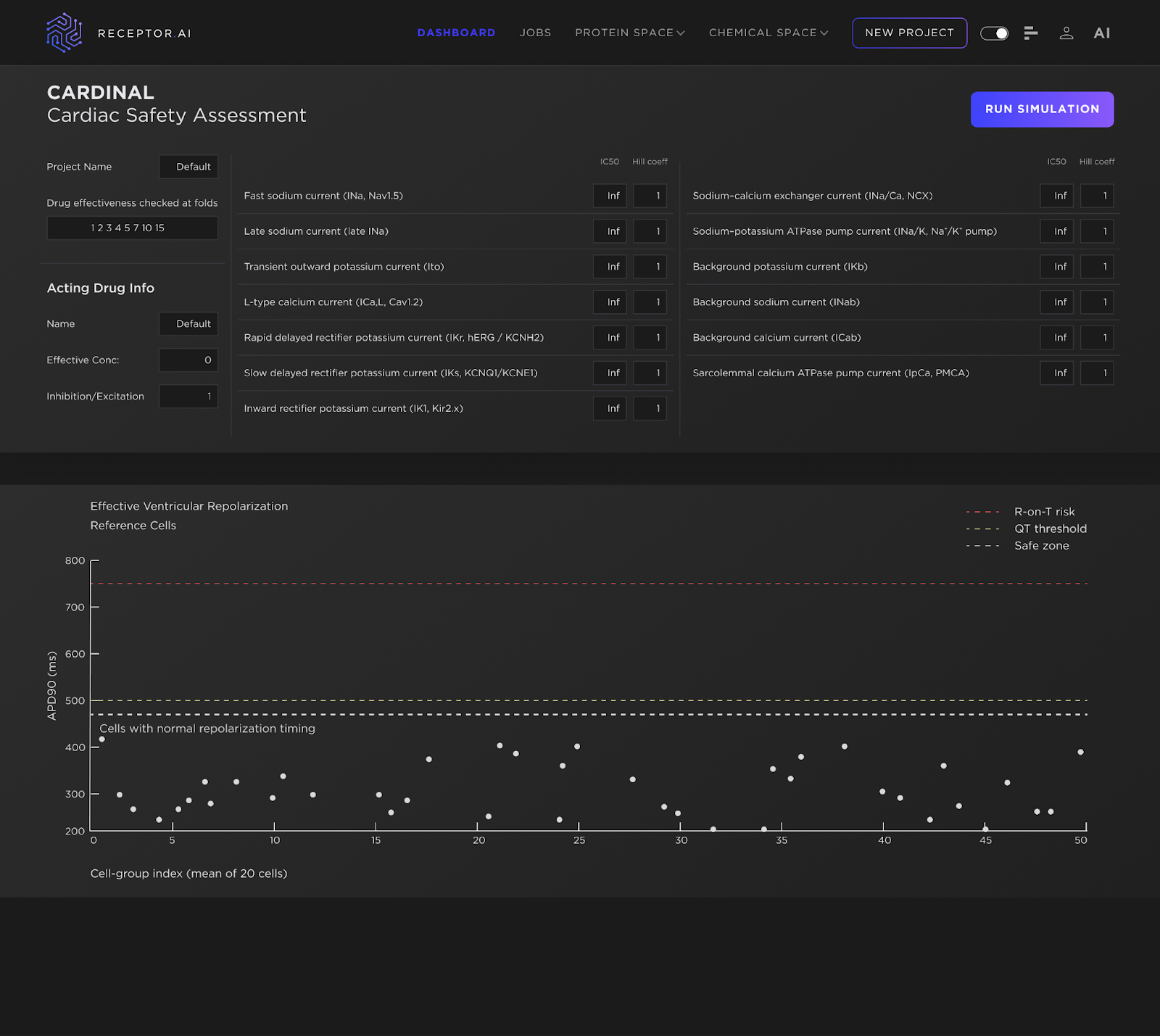Open the user profile icon
This screenshot has width=1160, height=1036.
tap(1066, 33)
